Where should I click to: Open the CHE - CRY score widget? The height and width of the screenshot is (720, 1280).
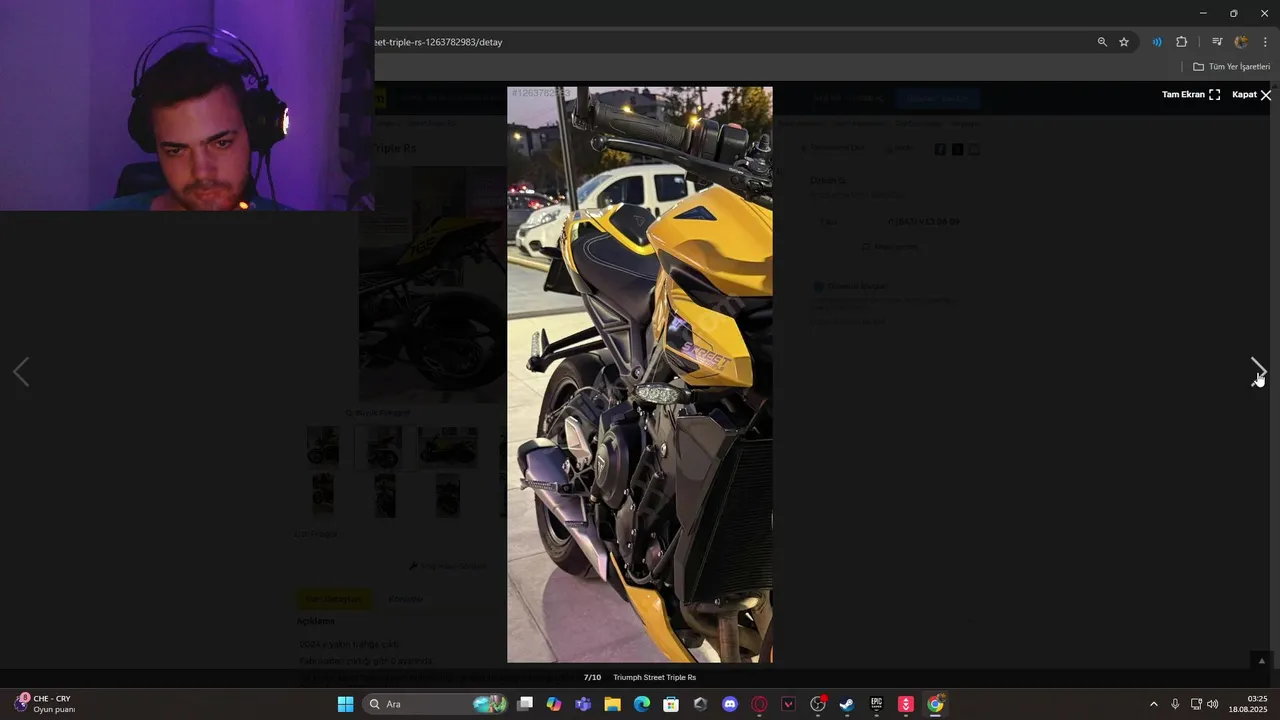(45, 704)
